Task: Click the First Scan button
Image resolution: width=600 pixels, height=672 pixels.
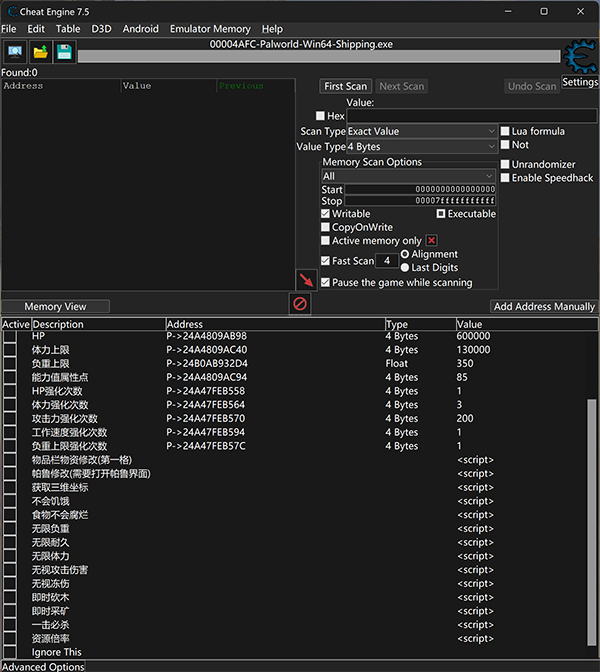Action: tap(345, 86)
